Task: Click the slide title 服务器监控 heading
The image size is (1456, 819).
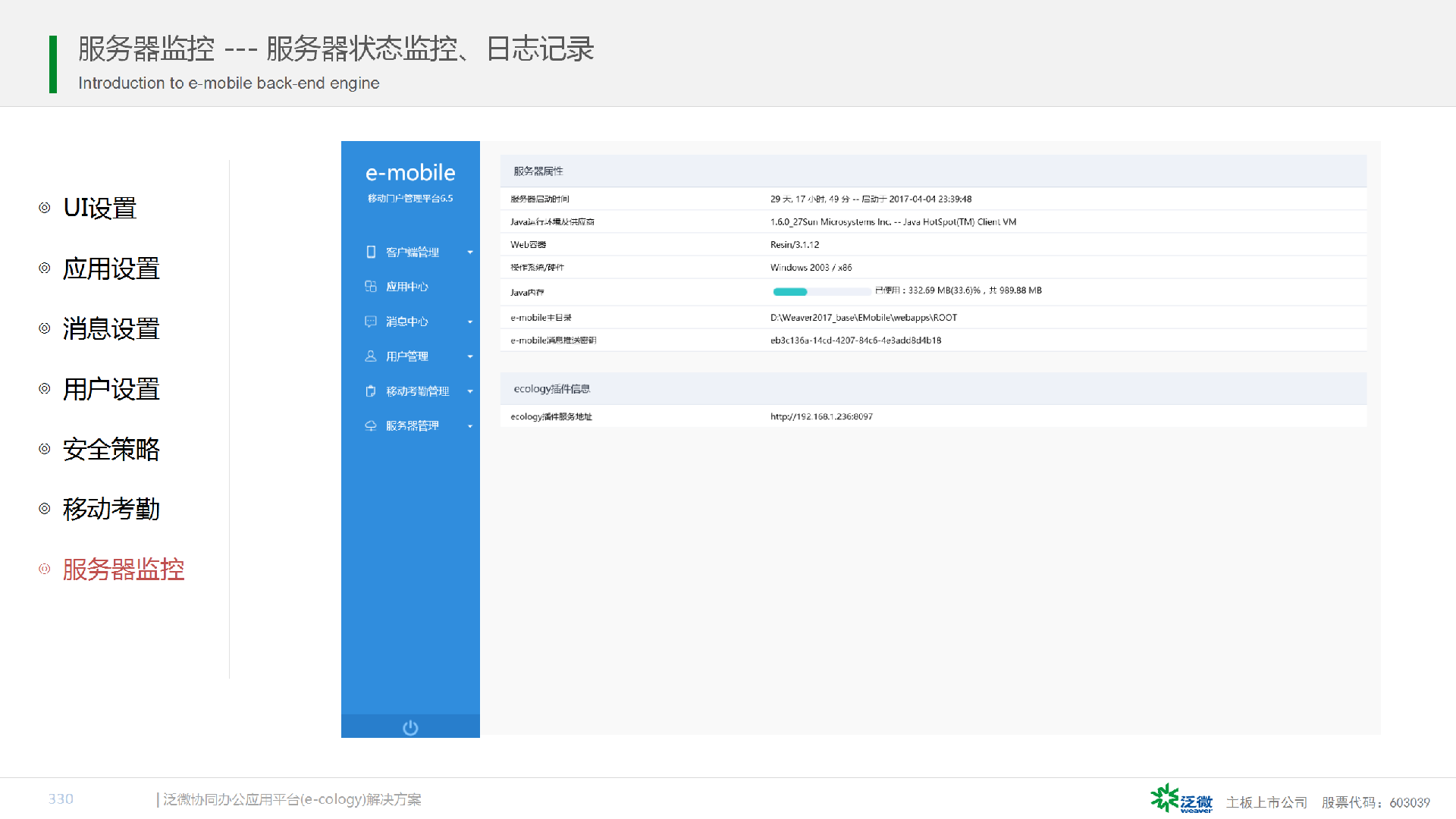Action: [336, 49]
